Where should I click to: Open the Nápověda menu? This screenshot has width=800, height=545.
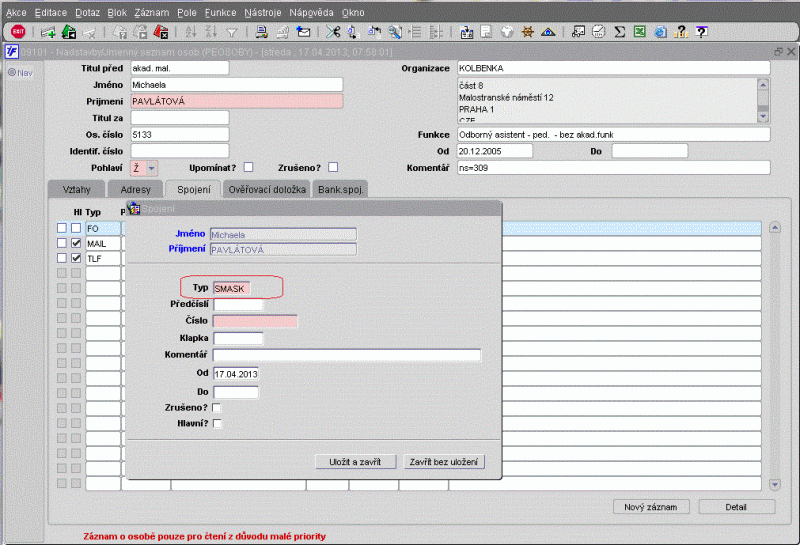point(311,13)
